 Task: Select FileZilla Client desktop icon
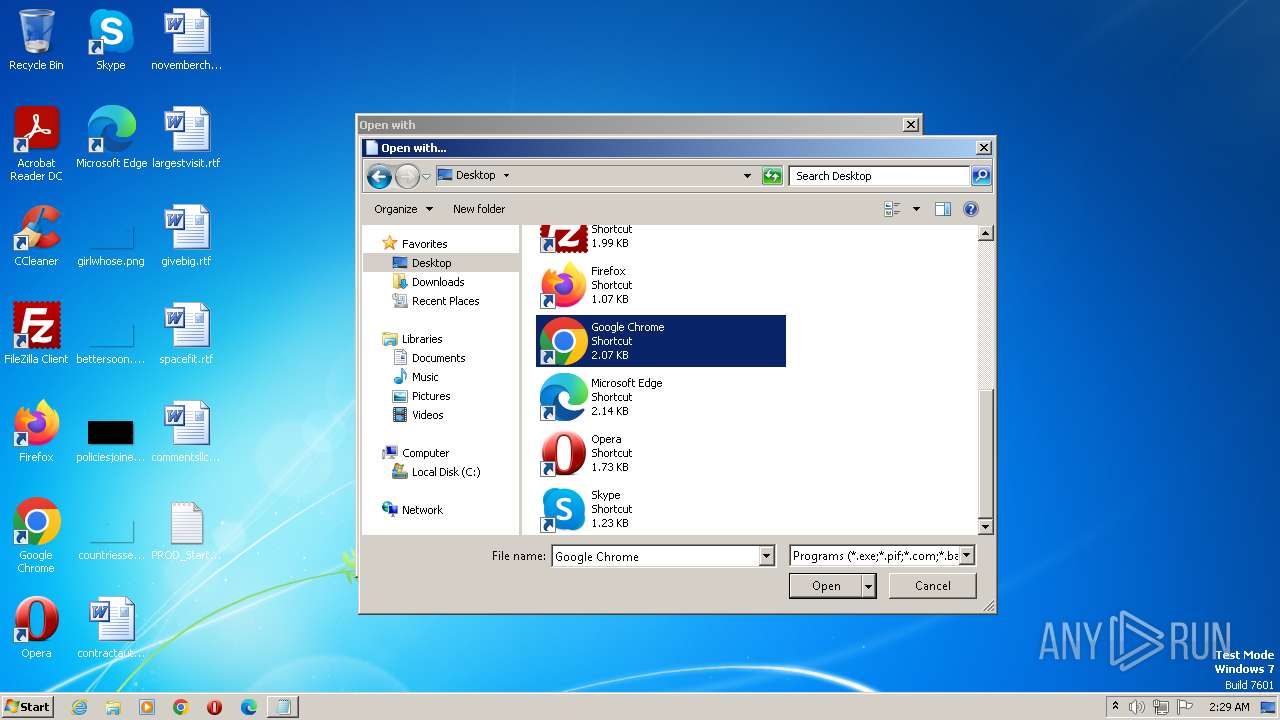36,334
